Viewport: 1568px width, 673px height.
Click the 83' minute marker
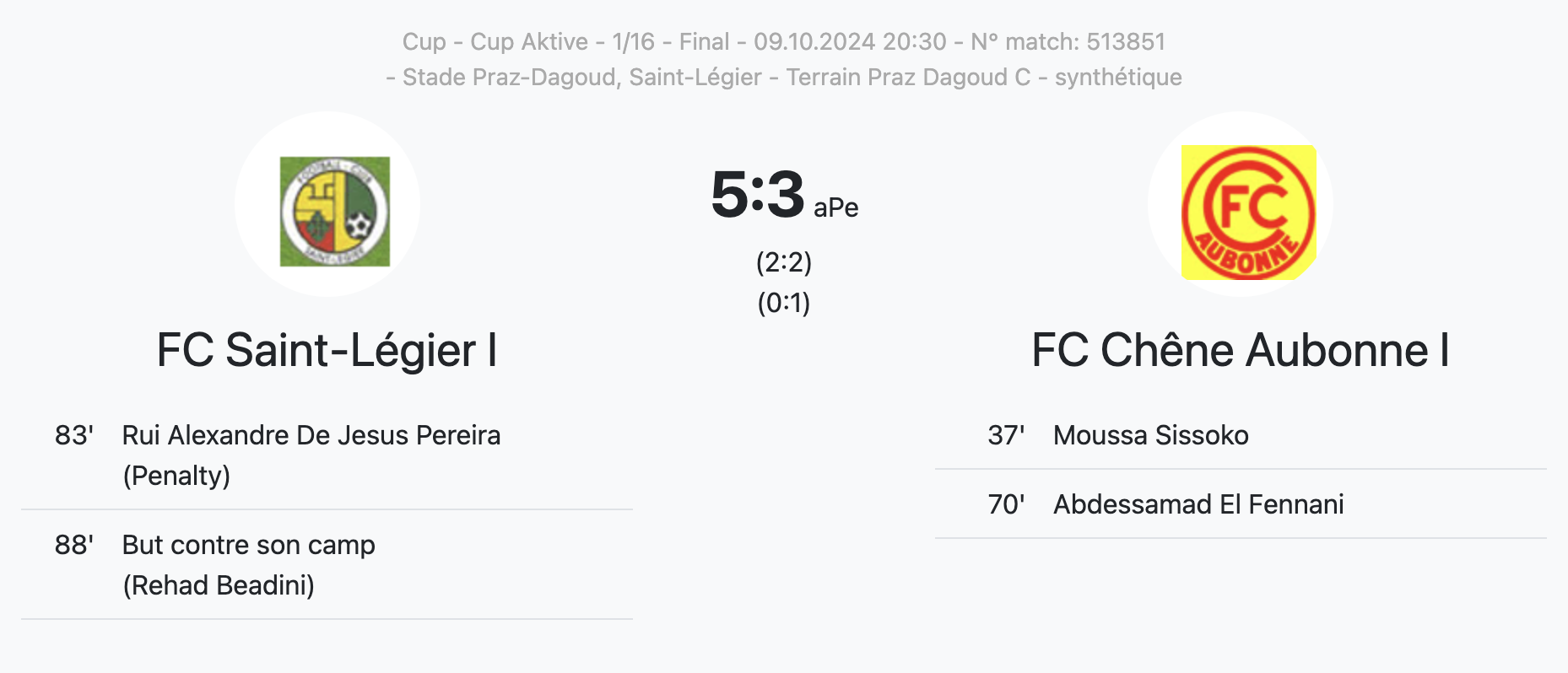(74, 435)
